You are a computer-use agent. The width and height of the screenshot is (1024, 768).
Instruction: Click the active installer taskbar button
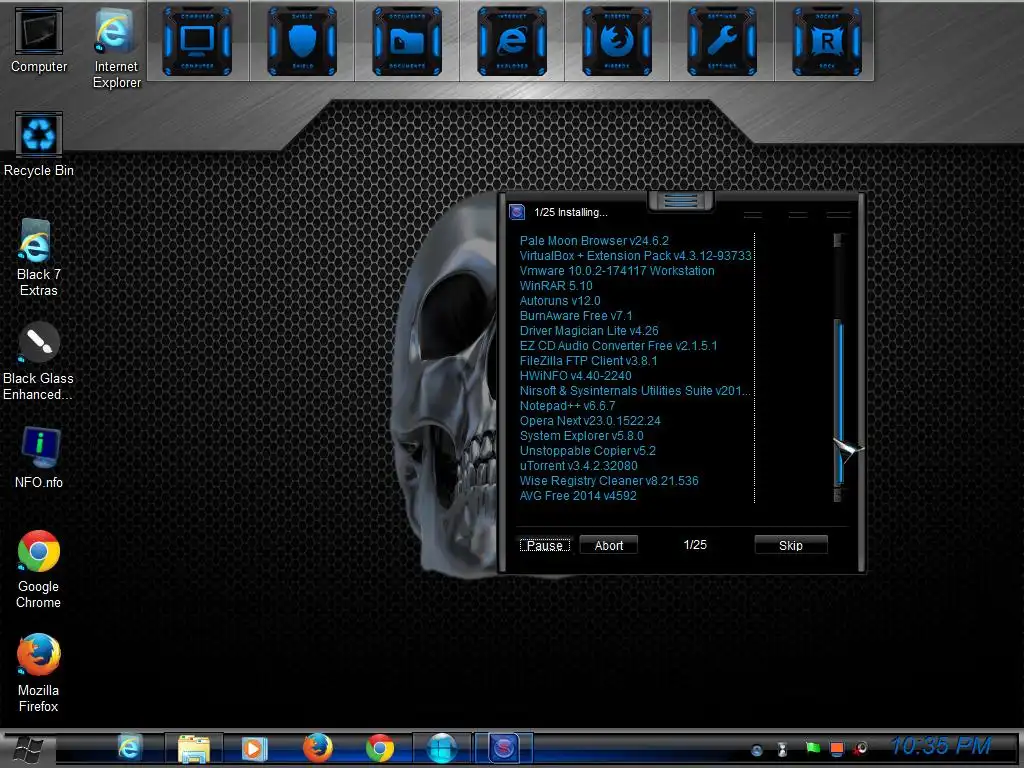[x=504, y=748]
